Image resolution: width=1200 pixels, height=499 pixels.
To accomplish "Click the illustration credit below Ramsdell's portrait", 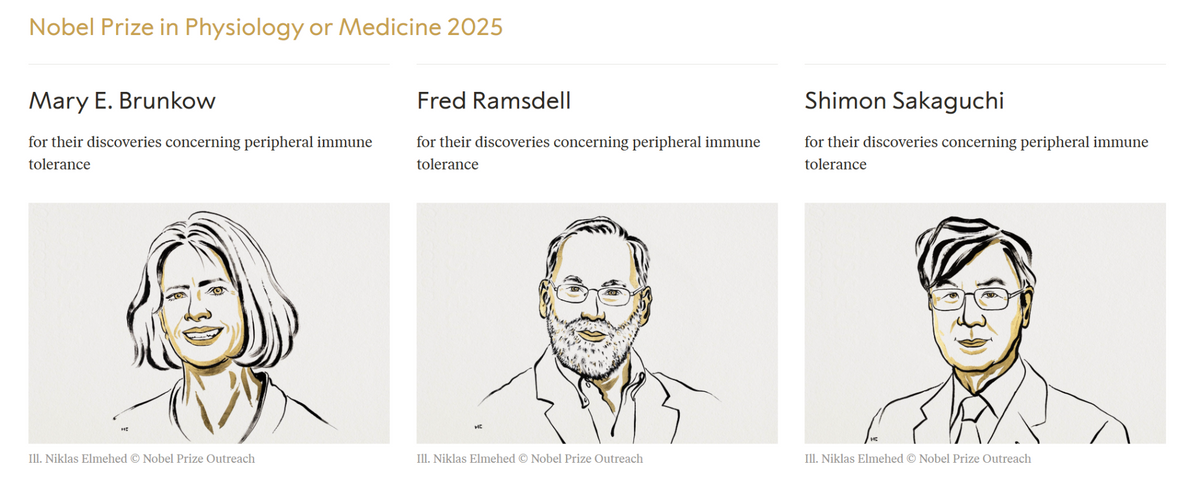I will (529, 459).
